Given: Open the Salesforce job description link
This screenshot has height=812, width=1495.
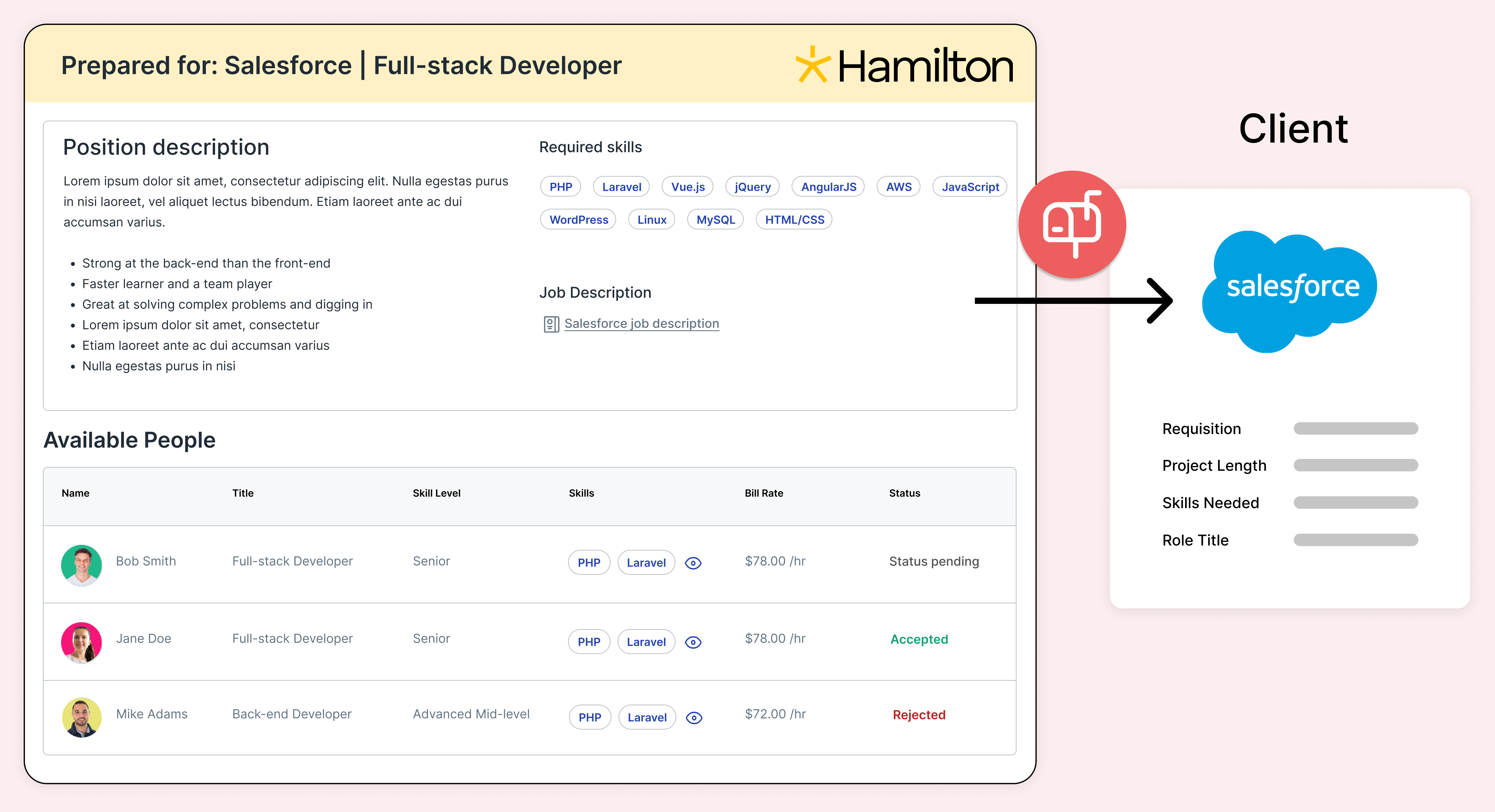Looking at the screenshot, I should pyautogui.click(x=641, y=323).
